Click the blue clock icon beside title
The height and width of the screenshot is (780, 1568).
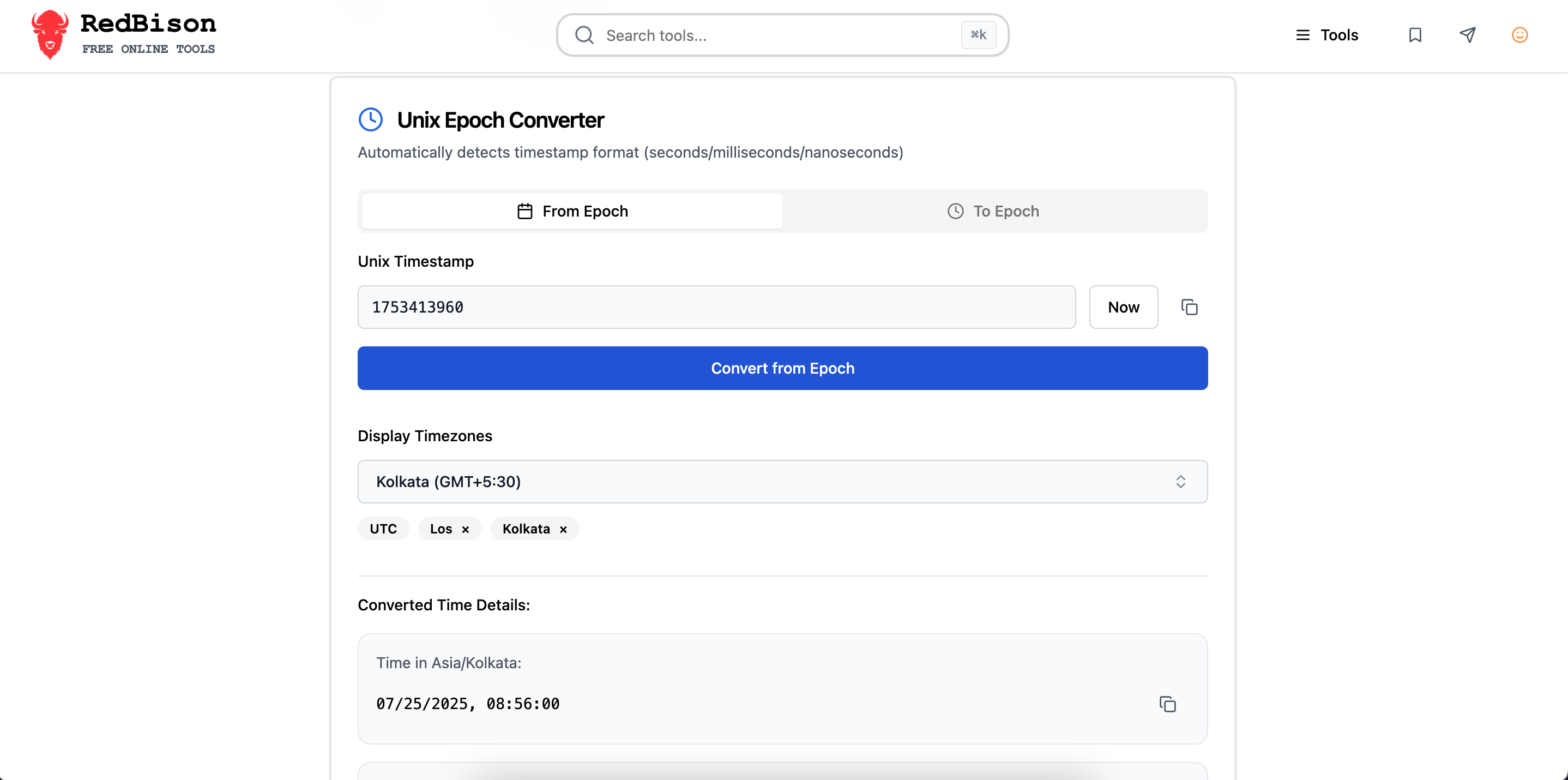coord(370,120)
